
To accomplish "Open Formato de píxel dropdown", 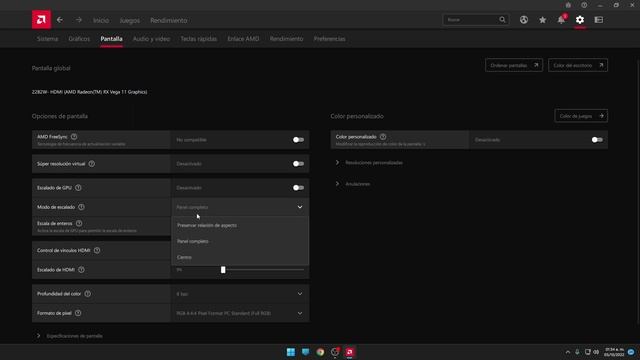I will [240, 313].
